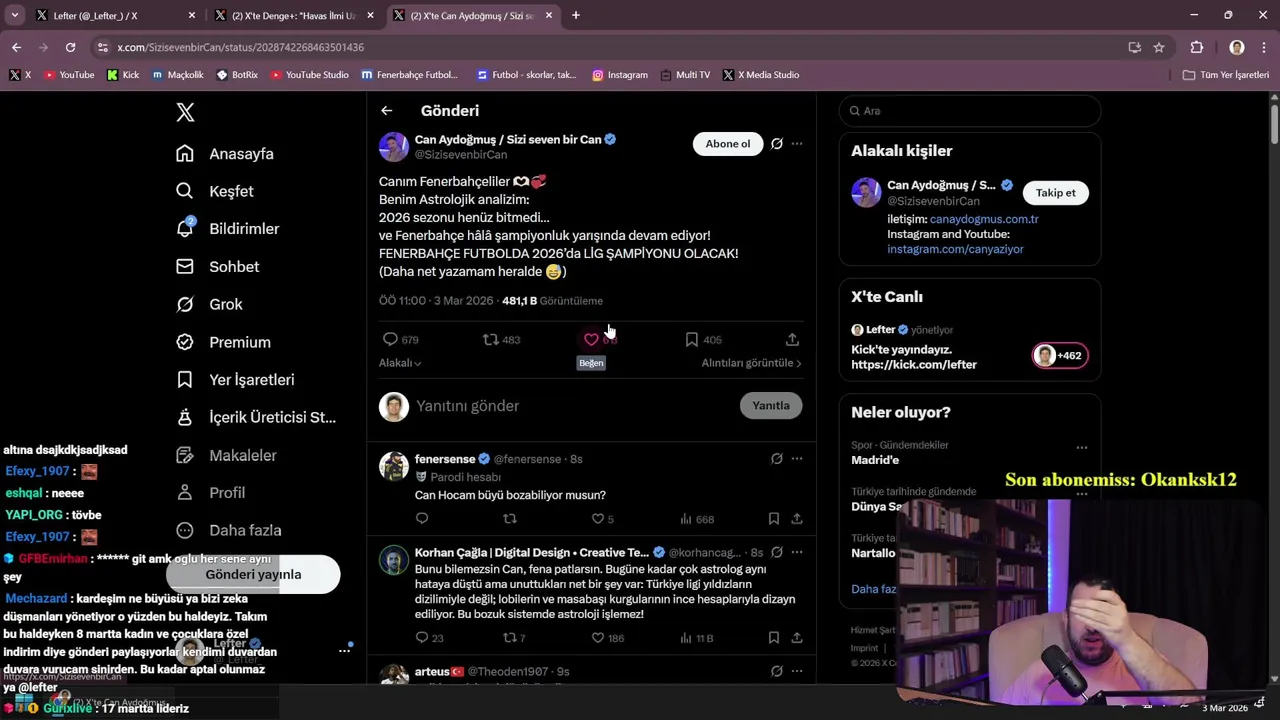
Task: Like the main post heart icon
Action: coord(591,340)
